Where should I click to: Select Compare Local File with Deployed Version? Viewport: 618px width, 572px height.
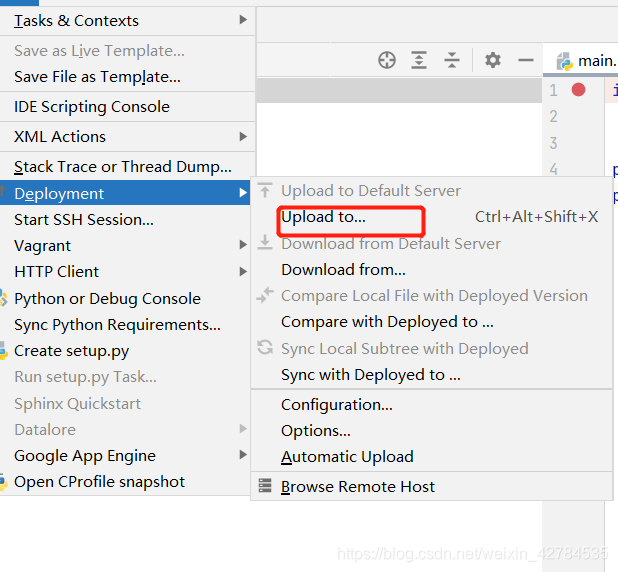coord(432,296)
